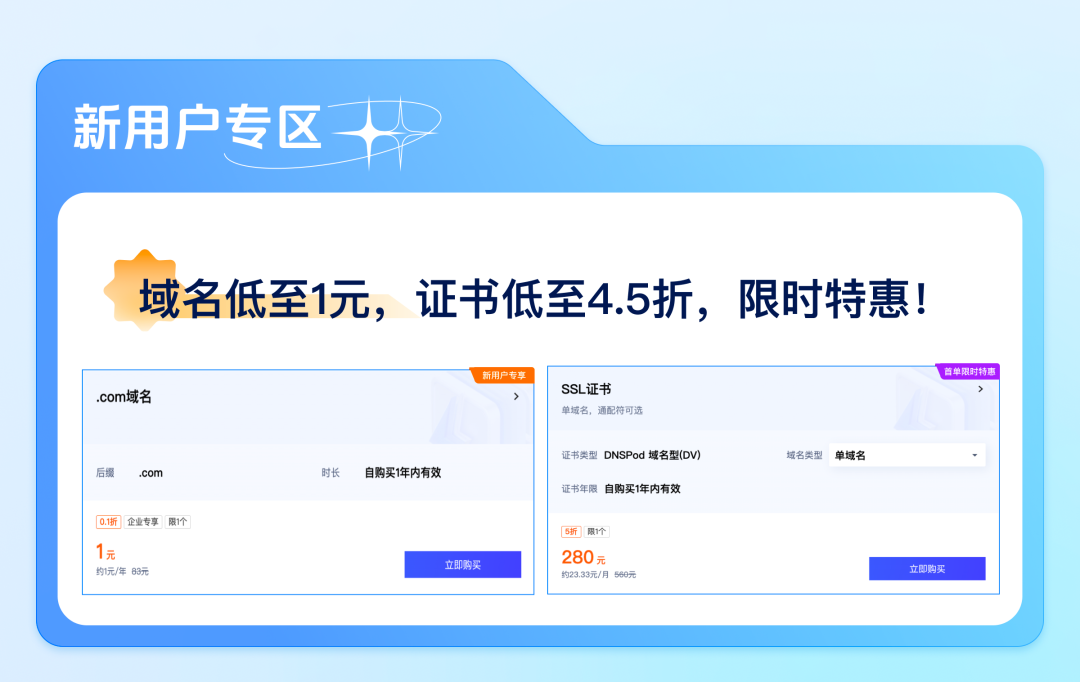
Task: Click the 新用户专享 corner badge
Action: [503, 375]
